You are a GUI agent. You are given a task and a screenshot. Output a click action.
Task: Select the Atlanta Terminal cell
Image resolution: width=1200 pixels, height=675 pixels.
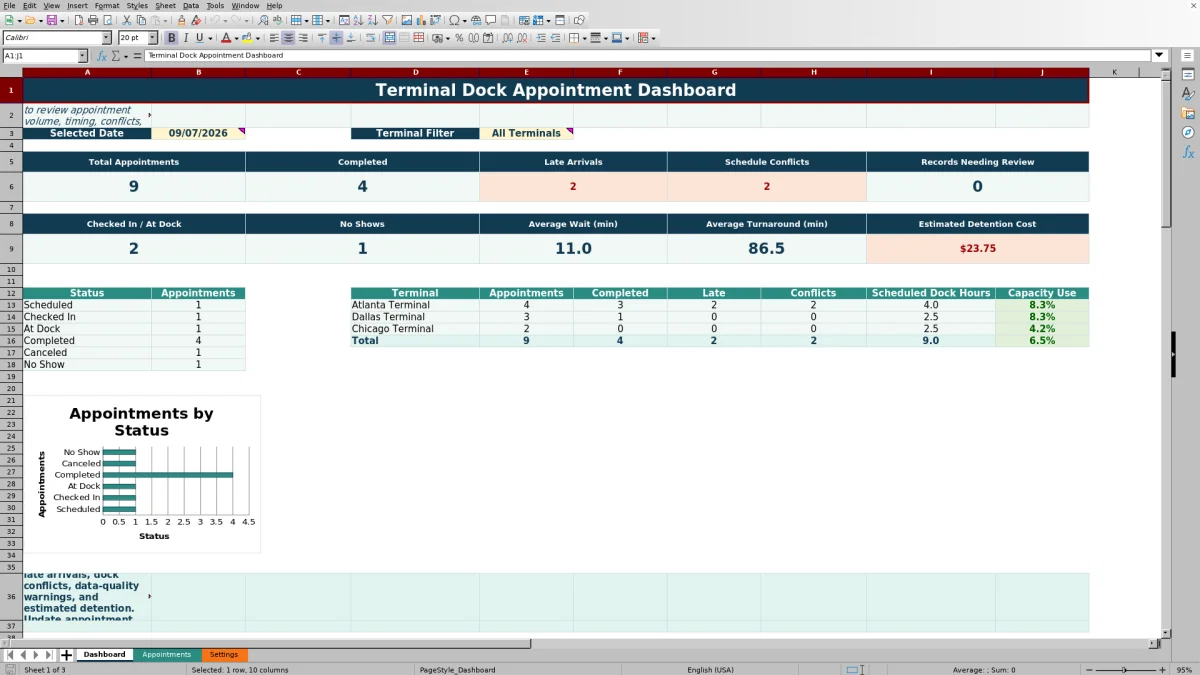coord(415,305)
